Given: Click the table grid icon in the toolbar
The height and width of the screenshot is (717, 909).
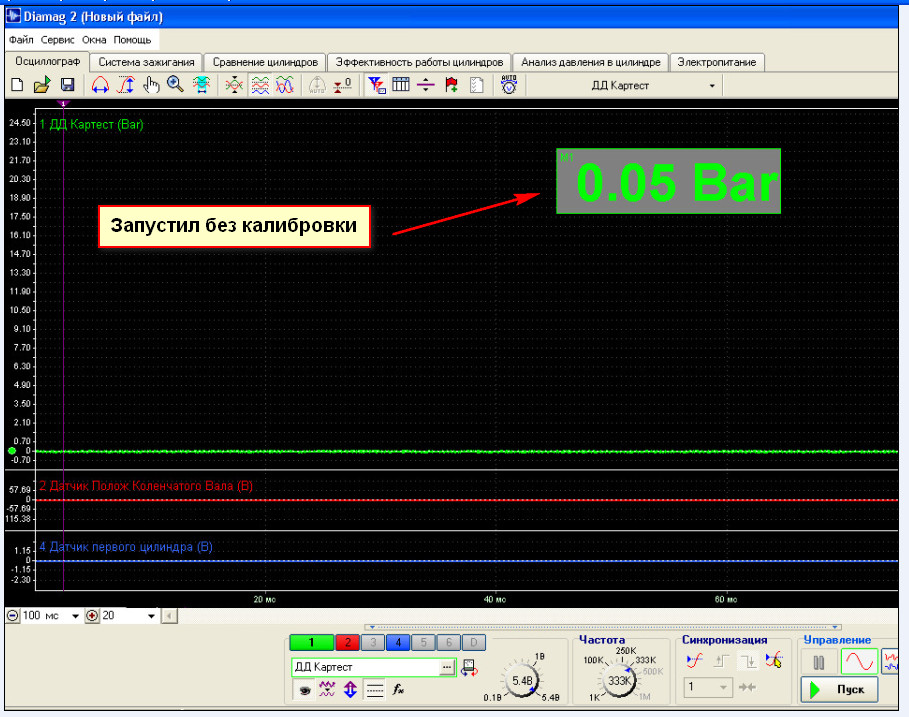Looking at the screenshot, I should coord(401,85).
